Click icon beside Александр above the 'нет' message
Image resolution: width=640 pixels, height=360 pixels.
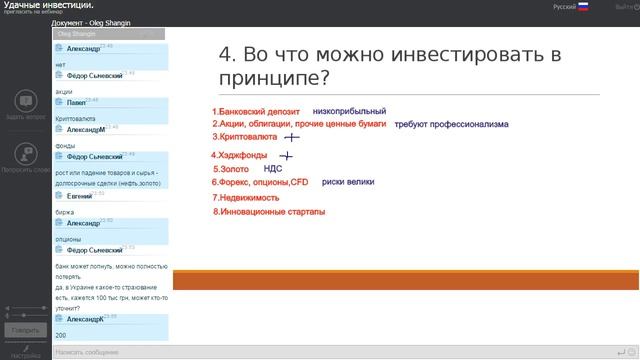(59, 48)
